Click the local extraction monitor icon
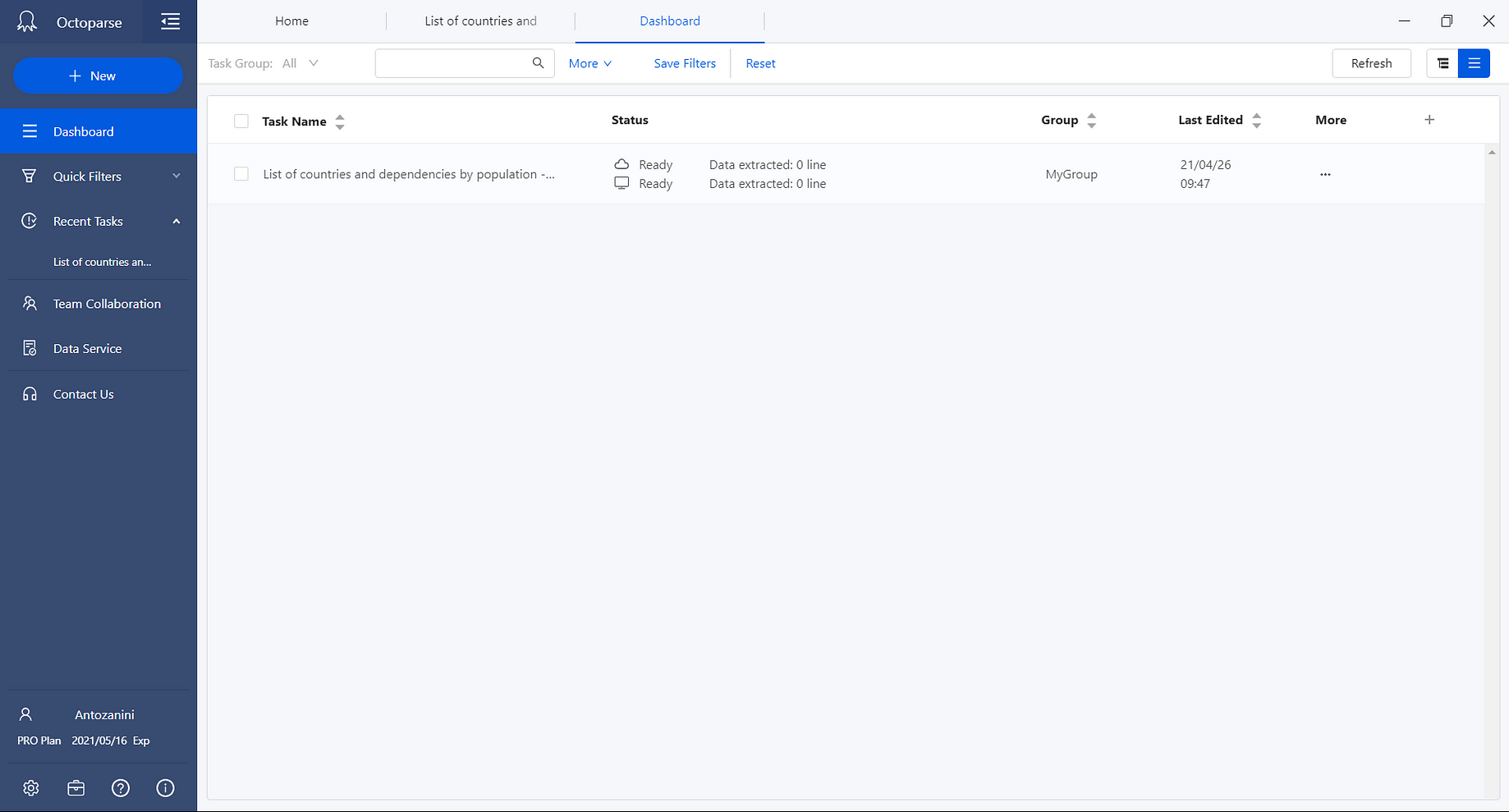Viewport: 1509px width, 812px height. click(622, 183)
